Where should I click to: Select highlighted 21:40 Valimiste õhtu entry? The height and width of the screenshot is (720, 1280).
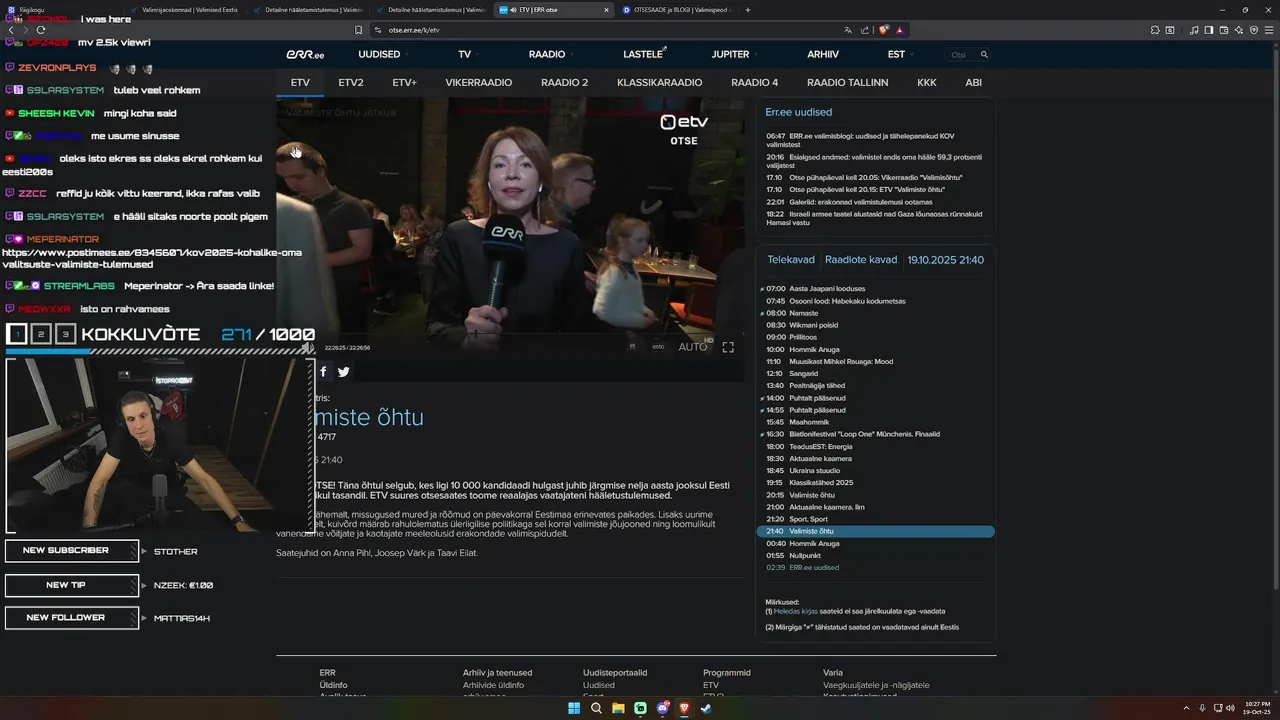[875, 531]
